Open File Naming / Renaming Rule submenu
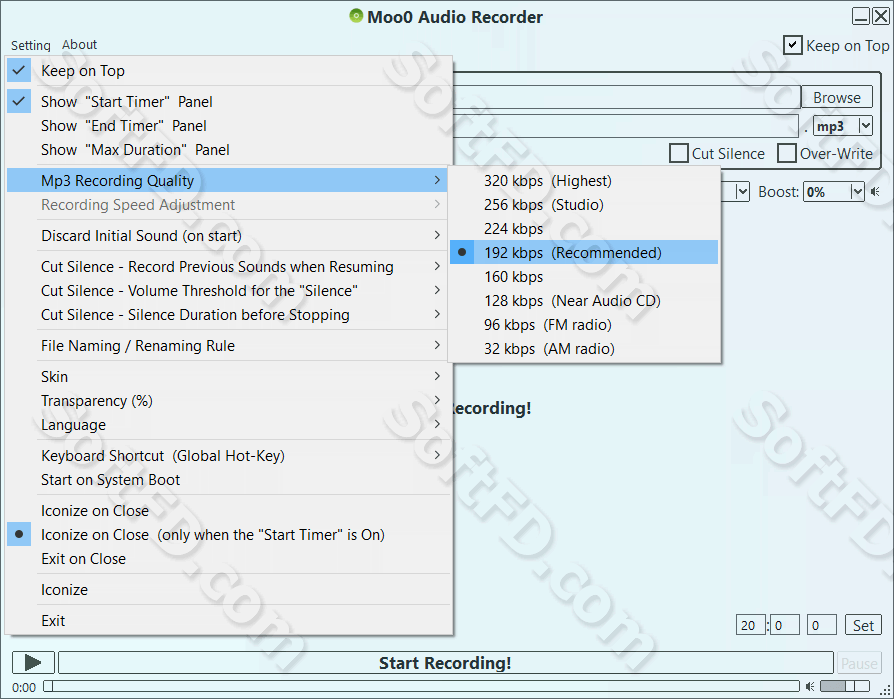894x699 pixels. point(228,346)
